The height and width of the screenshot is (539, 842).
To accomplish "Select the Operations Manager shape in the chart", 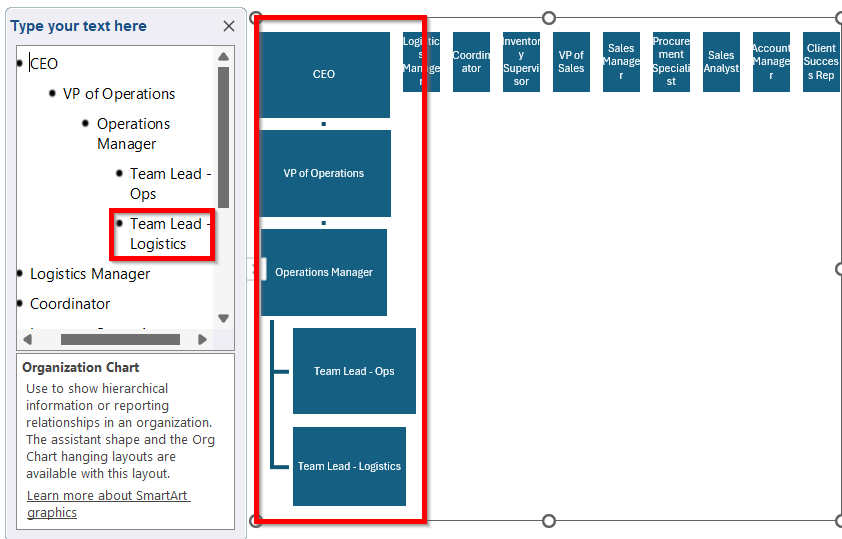I will pyautogui.click(x=324, y=272).
